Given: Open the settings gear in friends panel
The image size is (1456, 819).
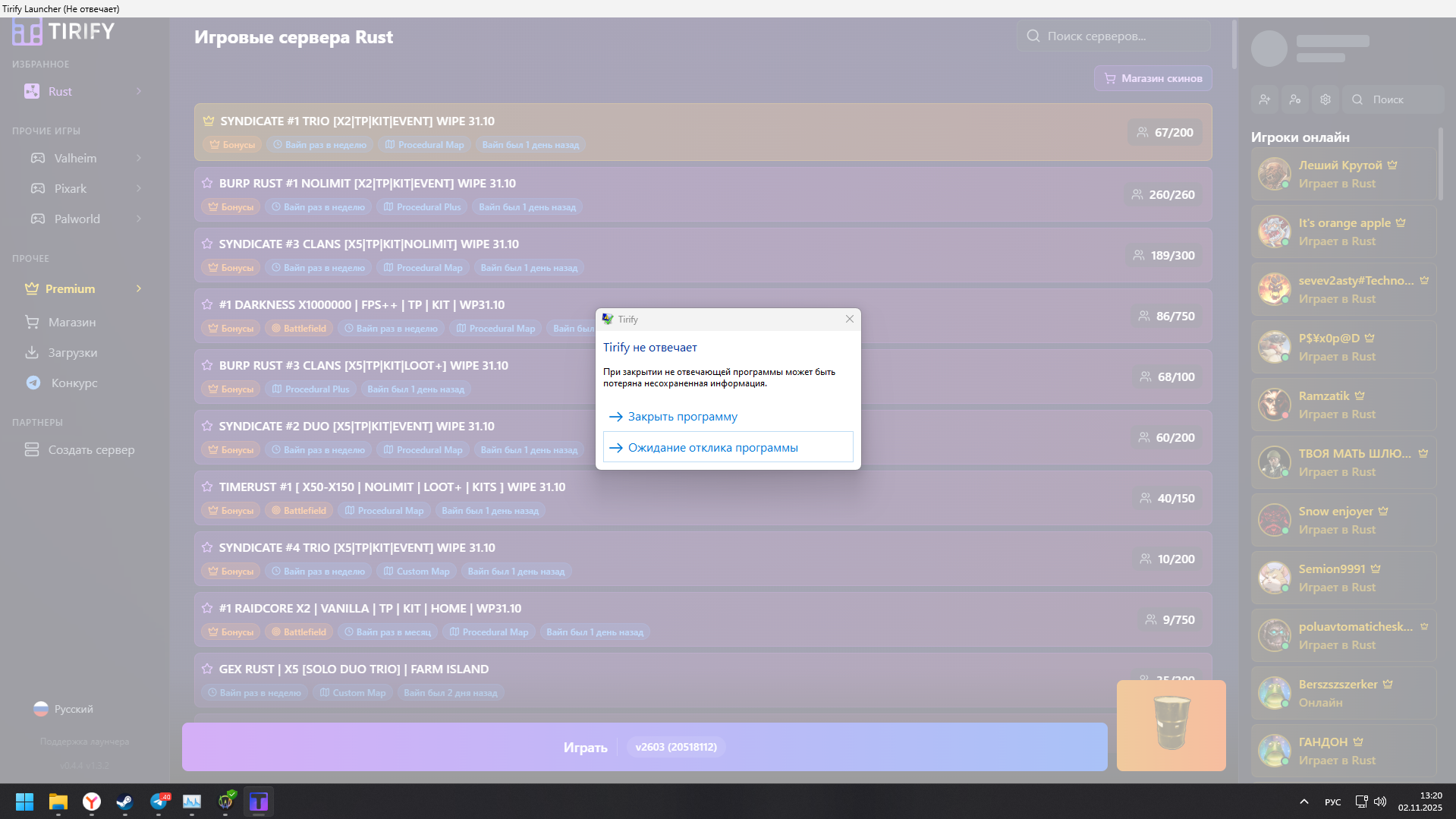Looking at the screenshot, I should 1325,99.
